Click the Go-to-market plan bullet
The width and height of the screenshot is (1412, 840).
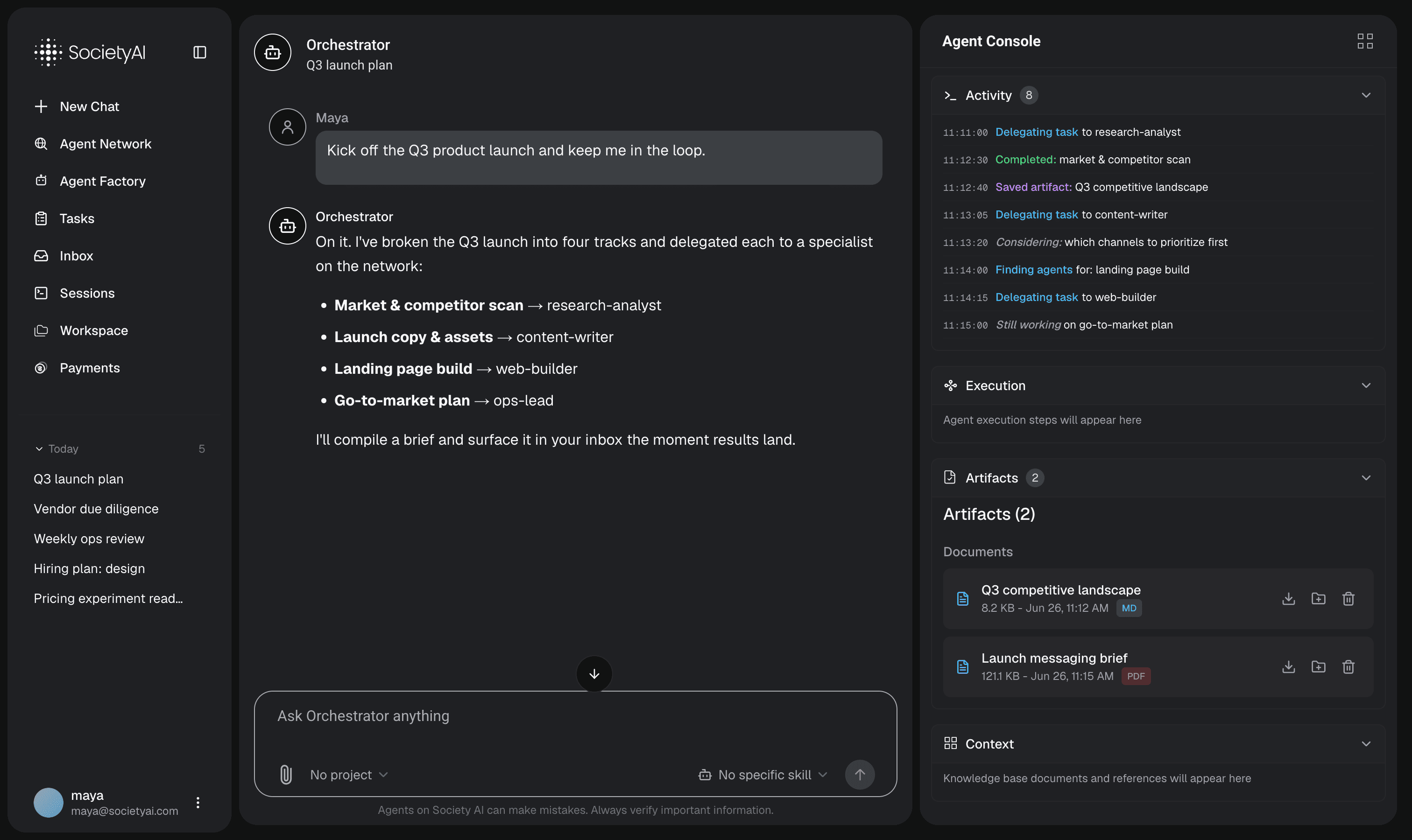pyautogui.click(x=444, y=400)
